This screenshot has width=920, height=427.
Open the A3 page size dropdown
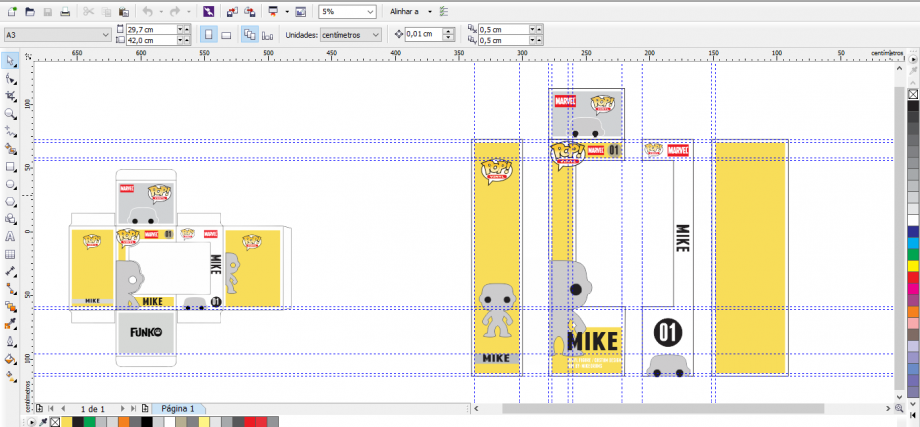tap(106, 34)
